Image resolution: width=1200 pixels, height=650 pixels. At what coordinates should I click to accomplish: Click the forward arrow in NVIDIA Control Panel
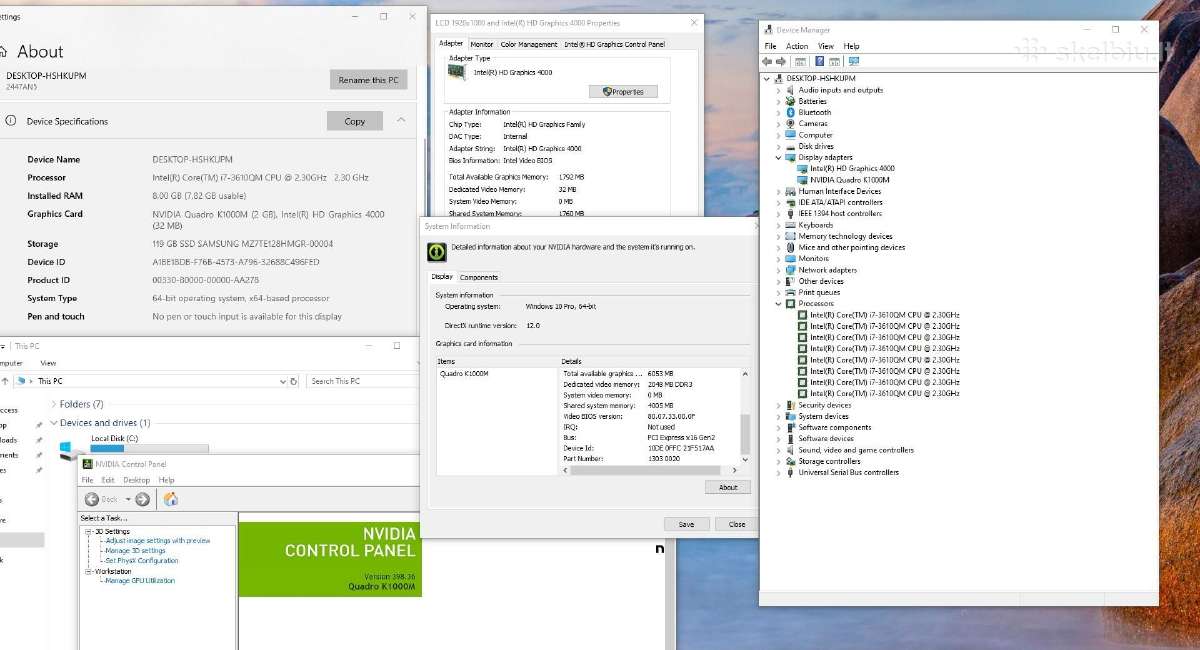coord(142,499)
